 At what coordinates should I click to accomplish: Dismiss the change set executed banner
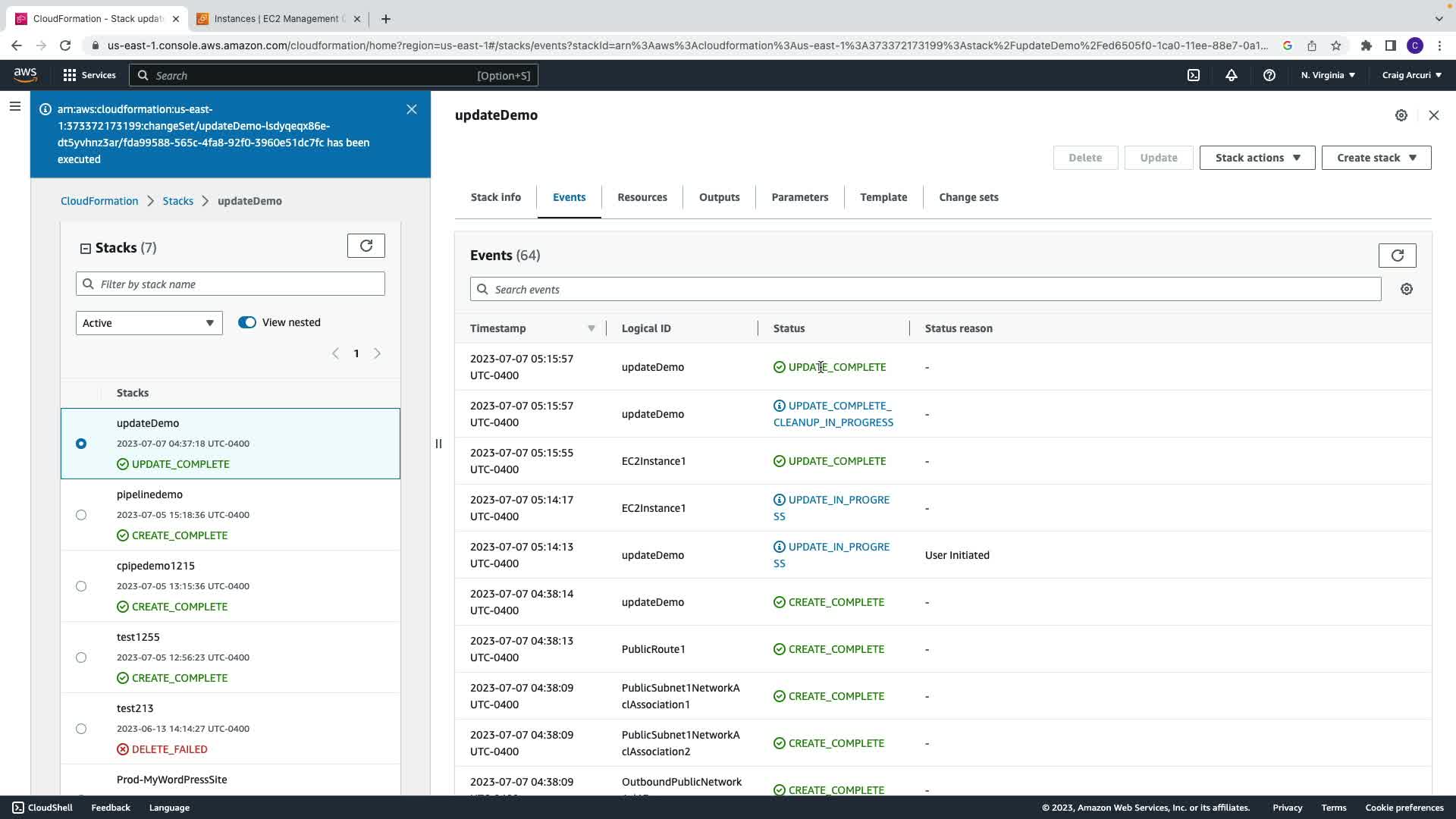(412, 109)
